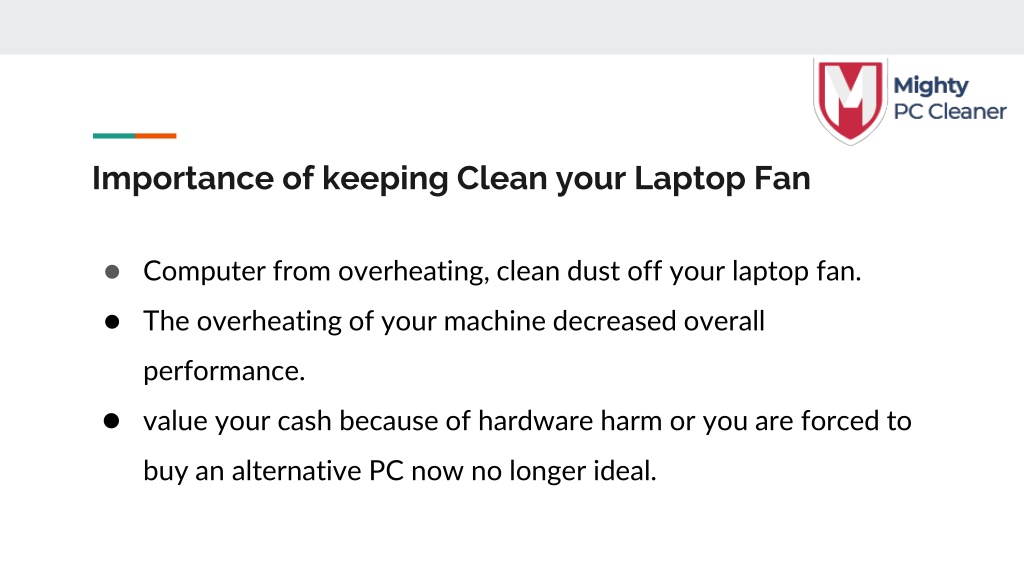Click the white 'M' letter inside shield
Viewport: 1024px width, 576px height.
coord(850,95)
